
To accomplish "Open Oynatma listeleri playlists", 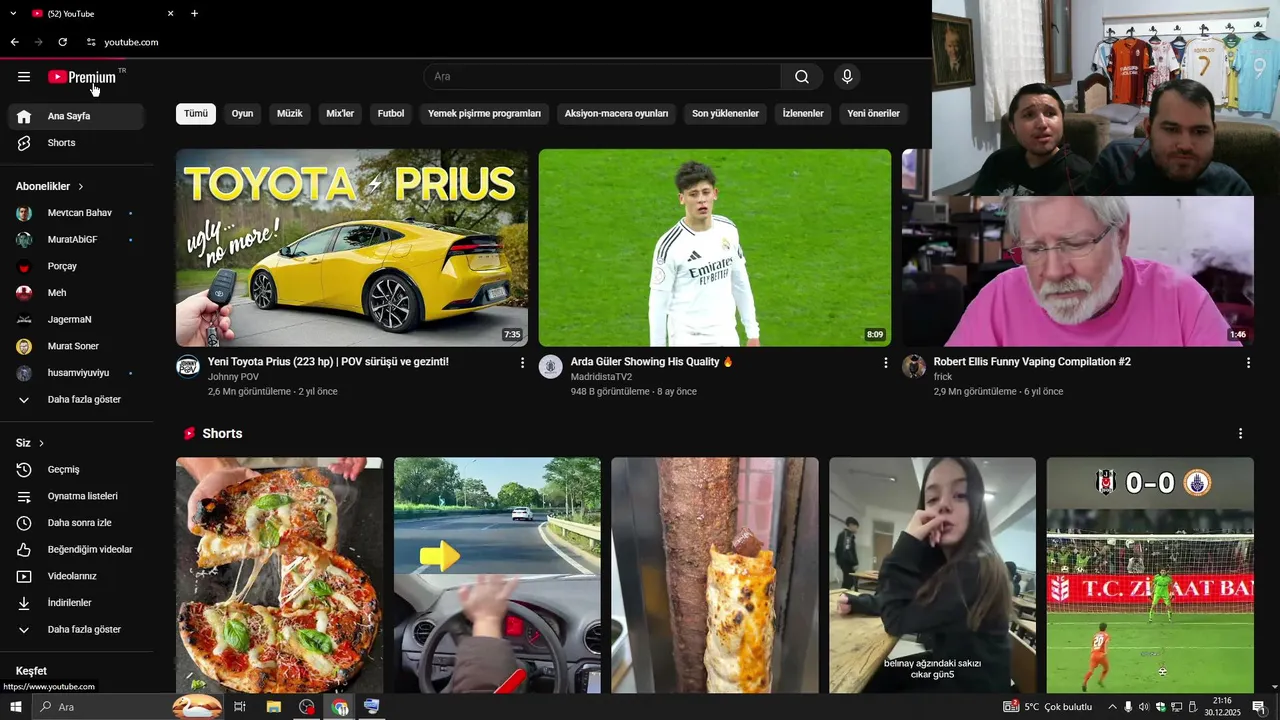I will pyautogui.click(x=76, y=496).
